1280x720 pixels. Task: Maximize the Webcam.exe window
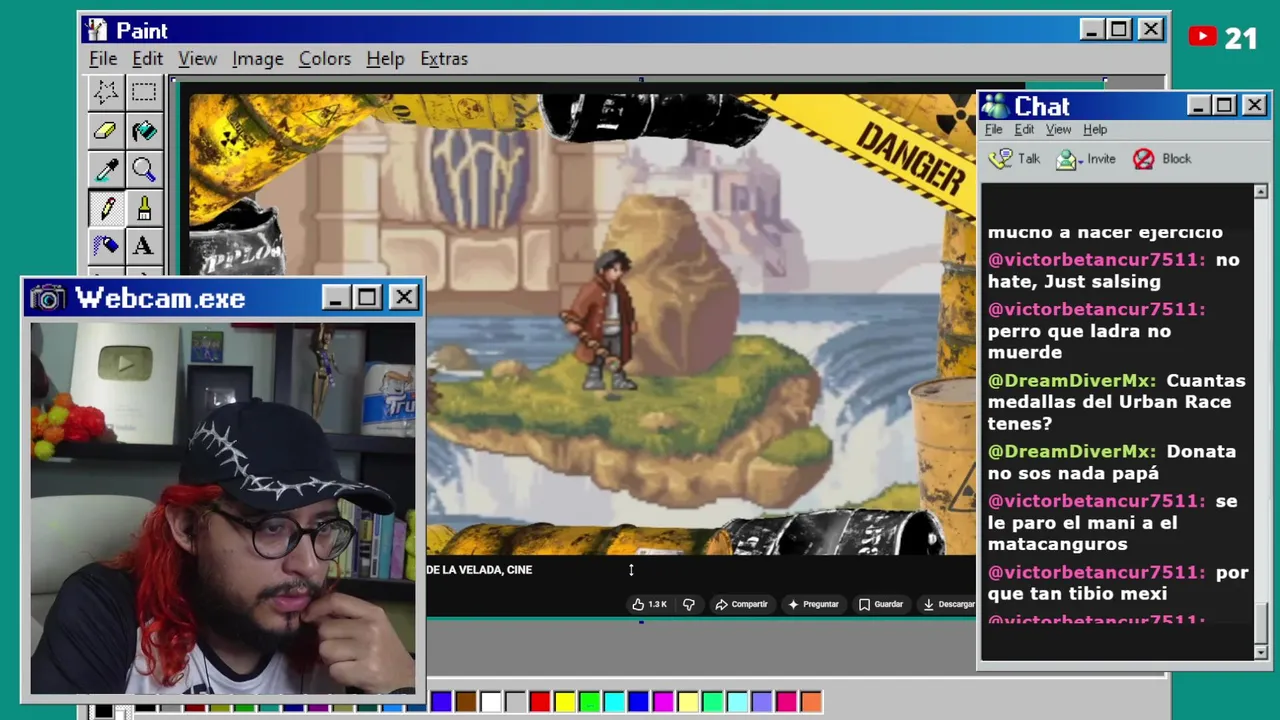click(367, 297)
